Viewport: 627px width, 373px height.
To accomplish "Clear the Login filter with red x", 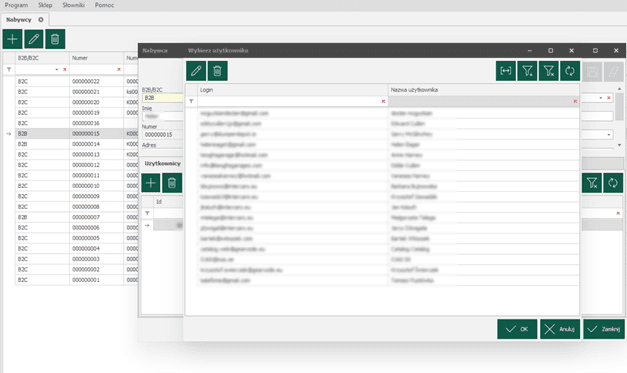I will click(383, 102).
